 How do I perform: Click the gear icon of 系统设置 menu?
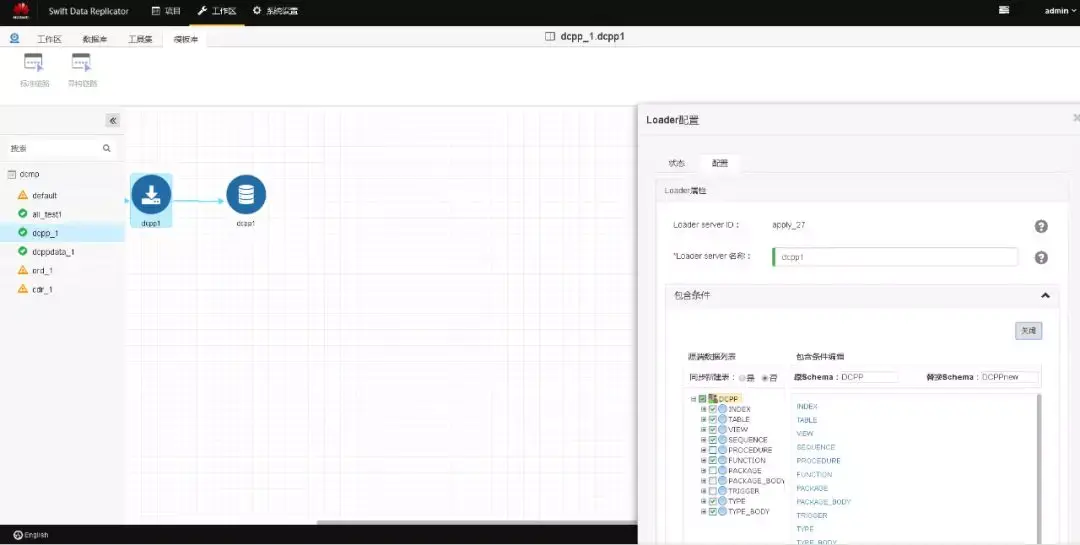click(257, 10)
